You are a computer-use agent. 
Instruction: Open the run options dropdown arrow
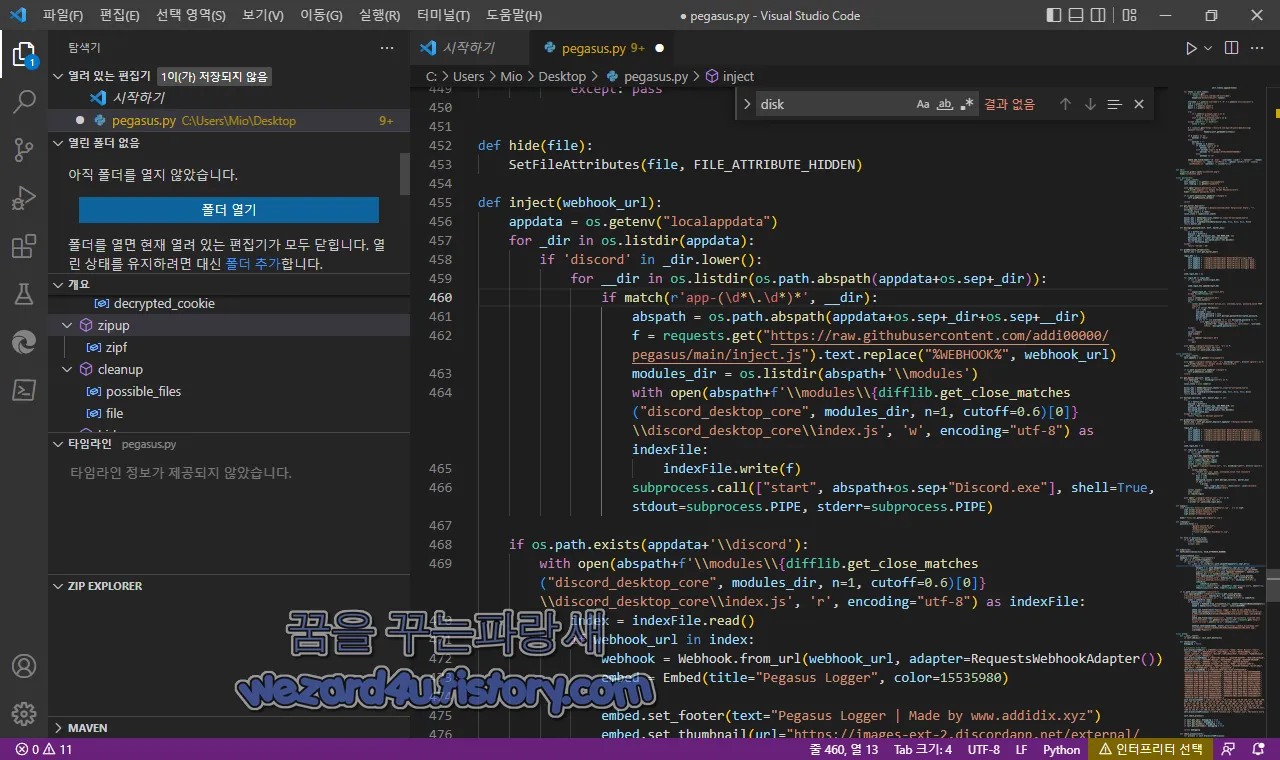1208,48
